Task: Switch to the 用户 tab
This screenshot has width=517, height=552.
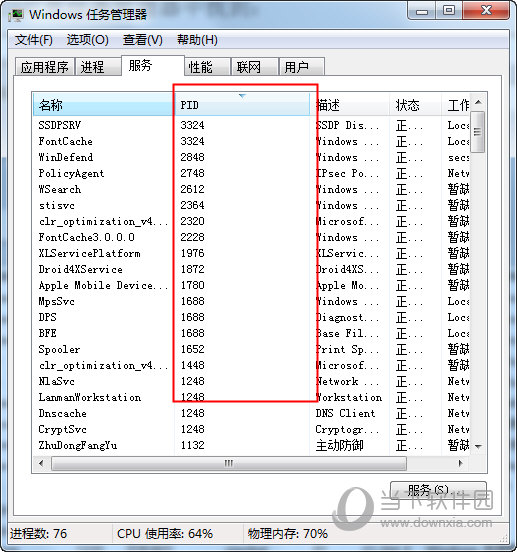Action: (302, 67)
